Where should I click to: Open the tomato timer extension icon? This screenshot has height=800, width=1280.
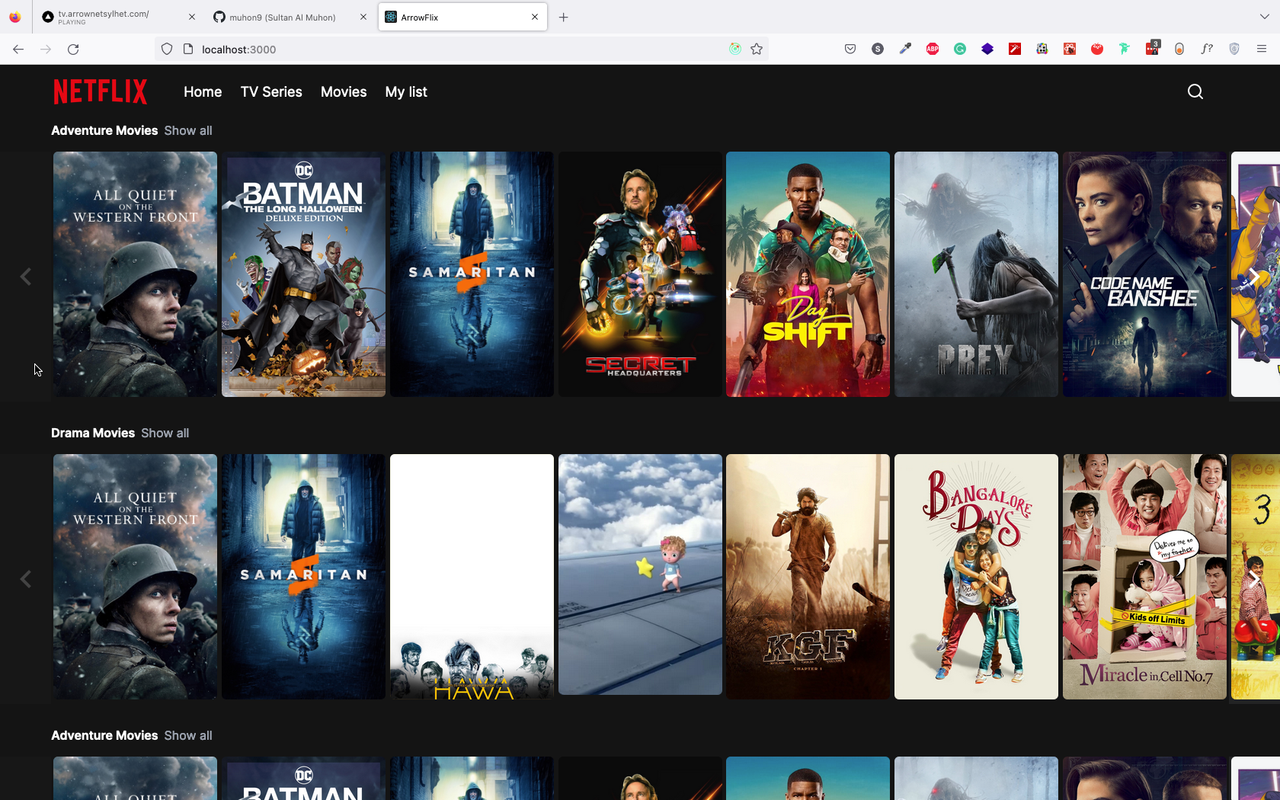point(1097,49)
